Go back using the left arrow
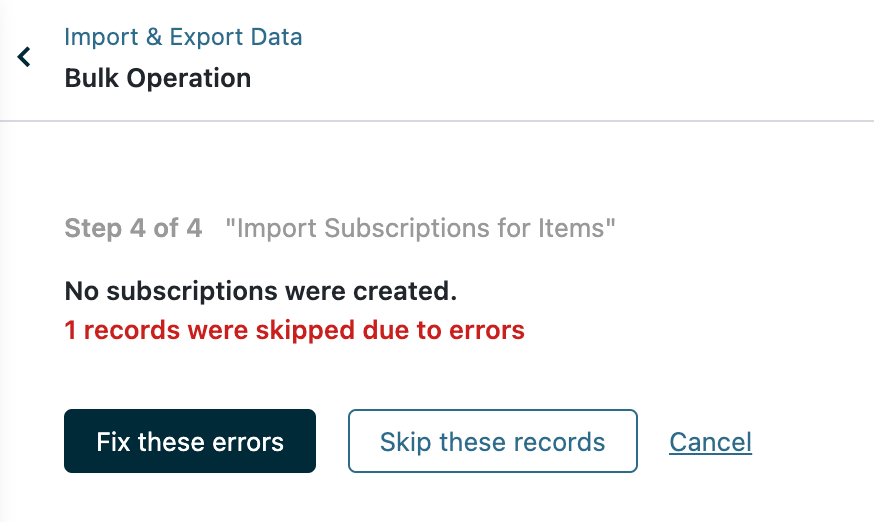This screenshot has height=522, width=874. (x=24, y=57)
